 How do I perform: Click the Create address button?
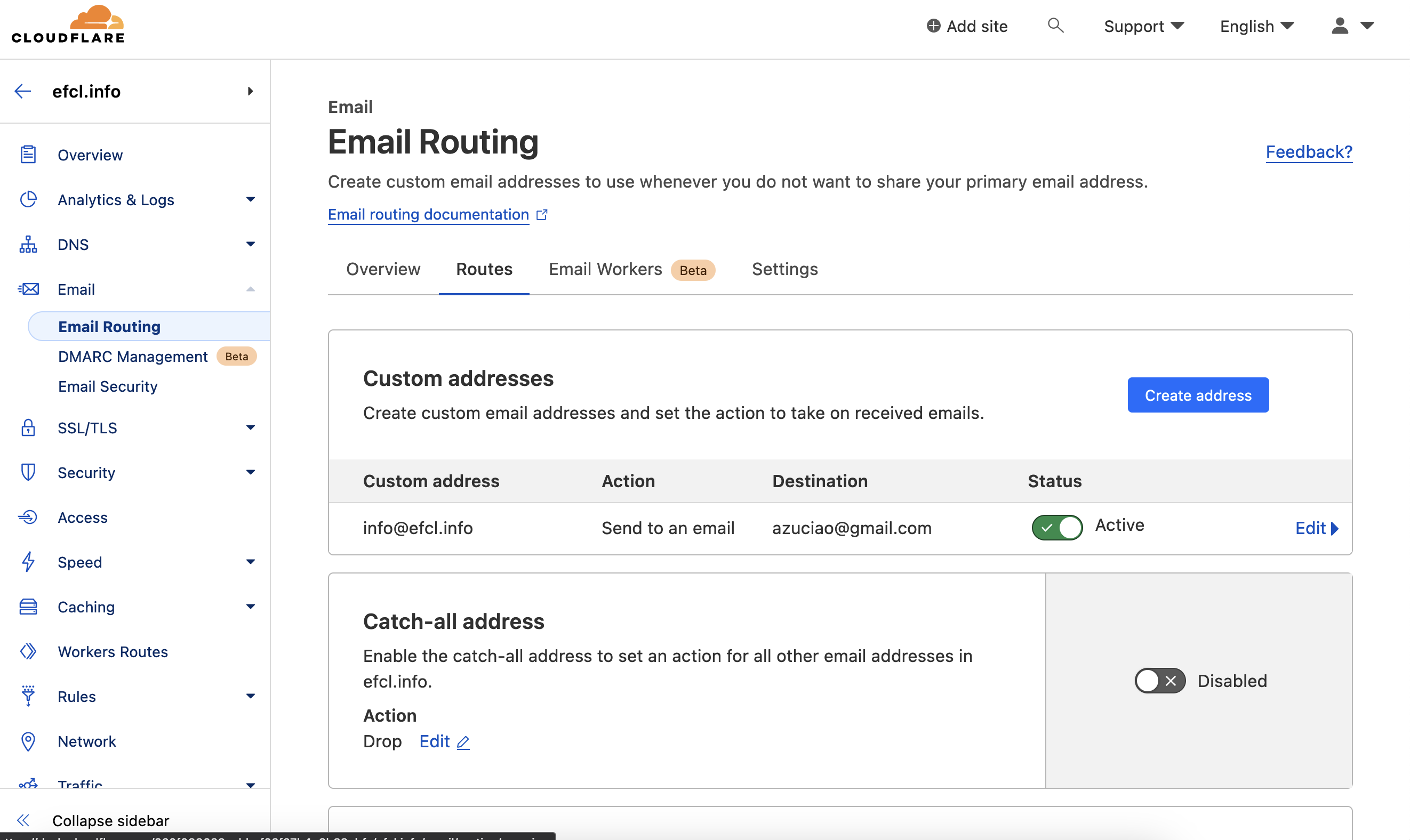(x=1198, y=394)
